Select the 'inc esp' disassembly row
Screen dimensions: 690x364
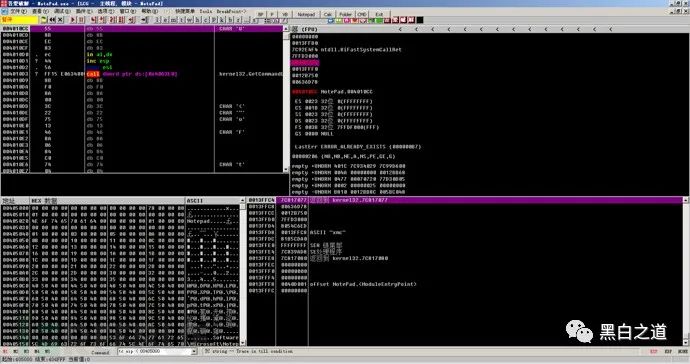[142, 61]
